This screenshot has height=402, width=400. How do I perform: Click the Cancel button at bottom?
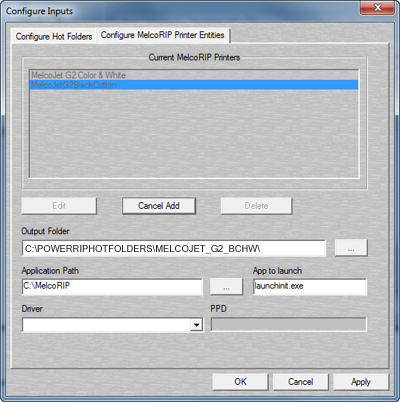point(301,382)
